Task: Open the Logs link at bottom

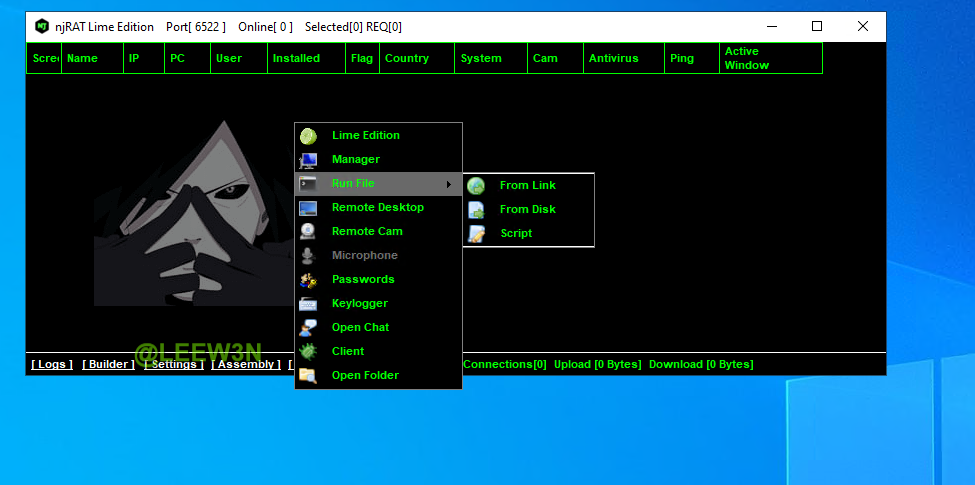Action: [x=52, y=364]
